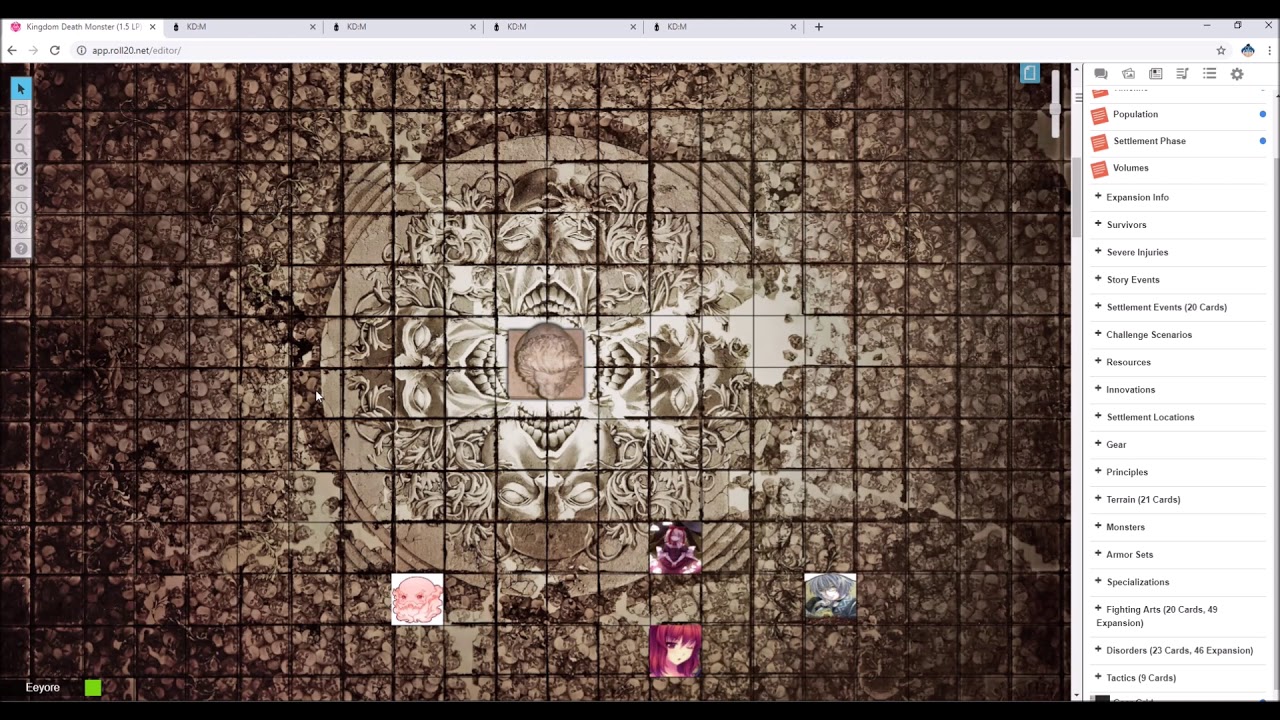Switch to the Journal tab
This screenshot has height=720, width=1280.
[1155, 74]
